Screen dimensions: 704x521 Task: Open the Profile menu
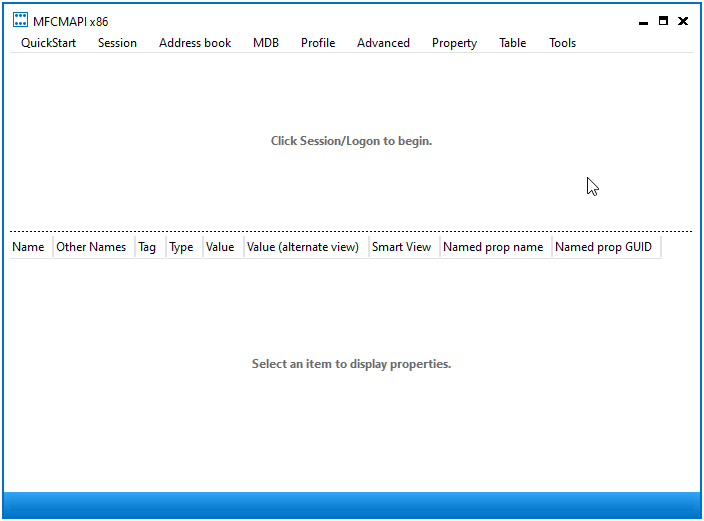click(x=318, y=43)
